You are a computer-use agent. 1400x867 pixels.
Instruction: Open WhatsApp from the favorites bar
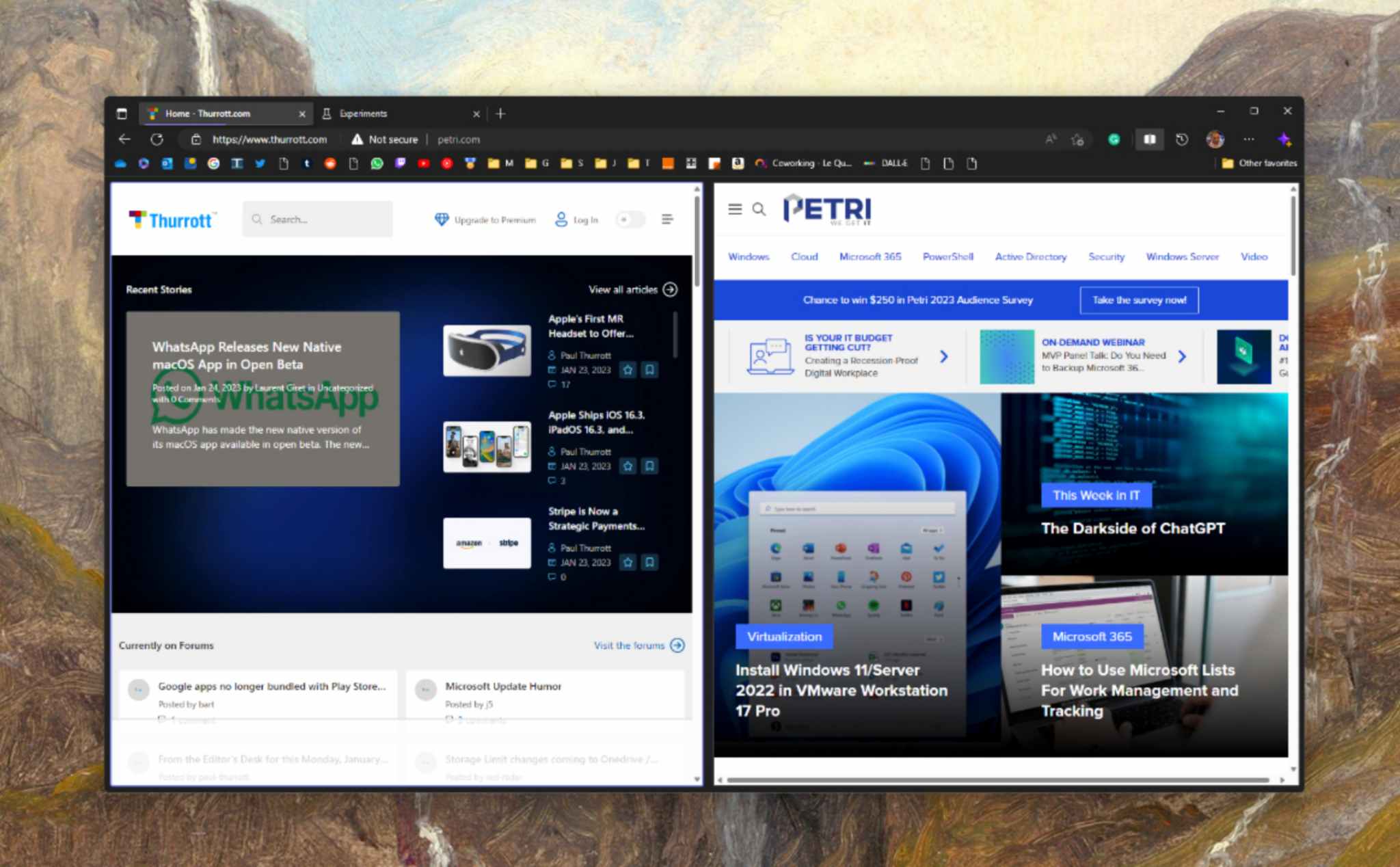click(377, 163)
